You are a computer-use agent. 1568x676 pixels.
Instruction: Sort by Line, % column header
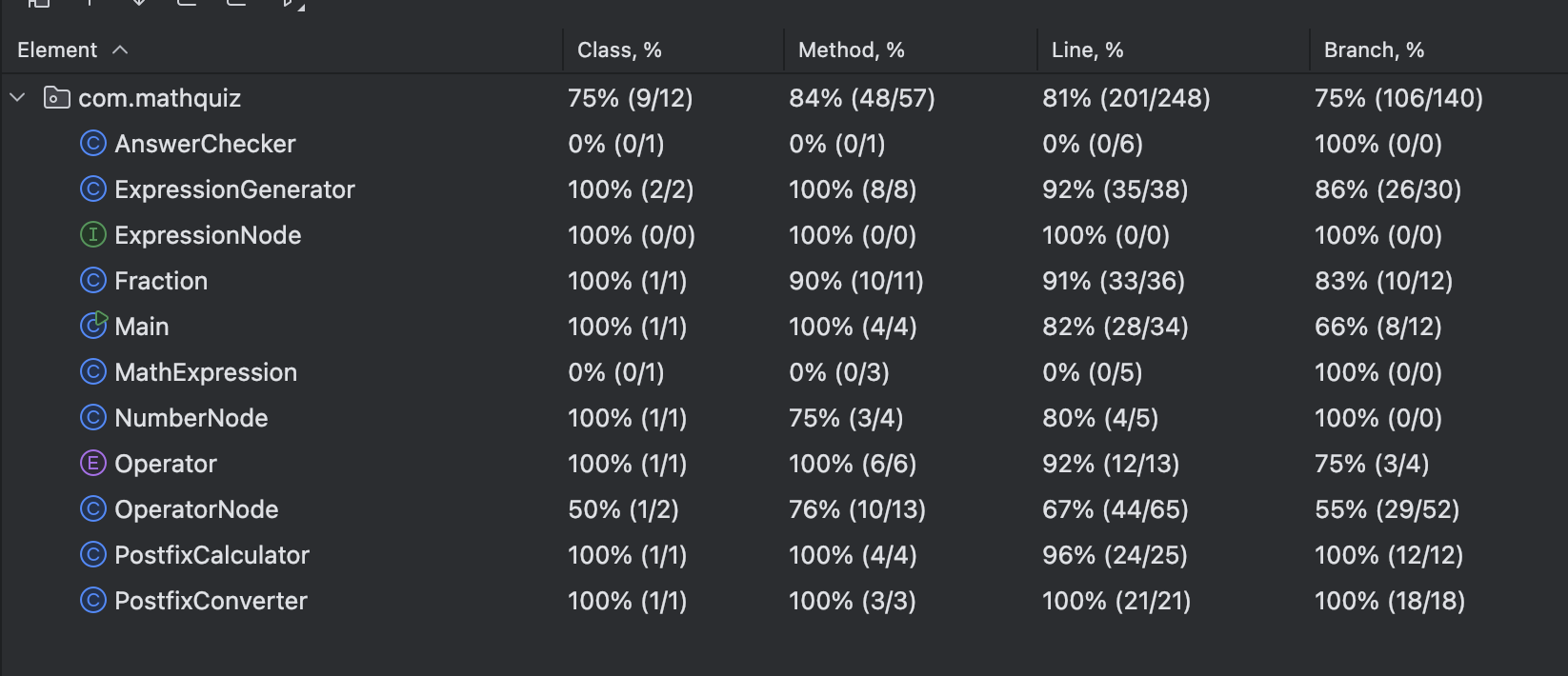pos(1087,50)
